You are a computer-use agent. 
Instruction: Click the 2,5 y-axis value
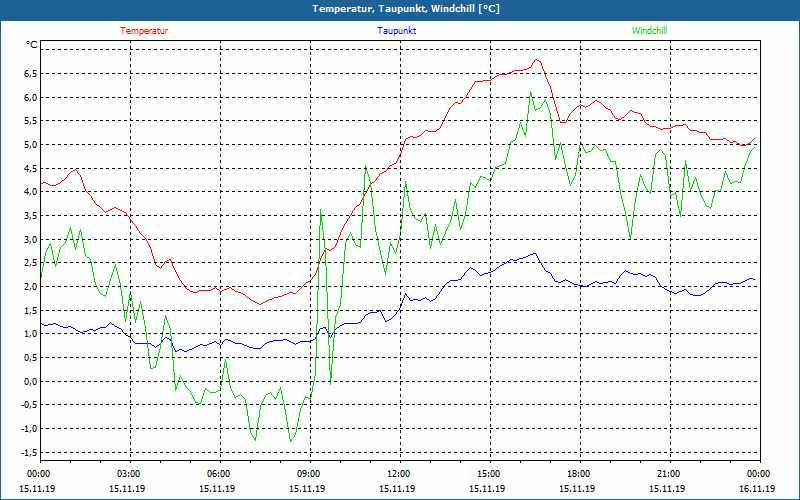(30, 263)
